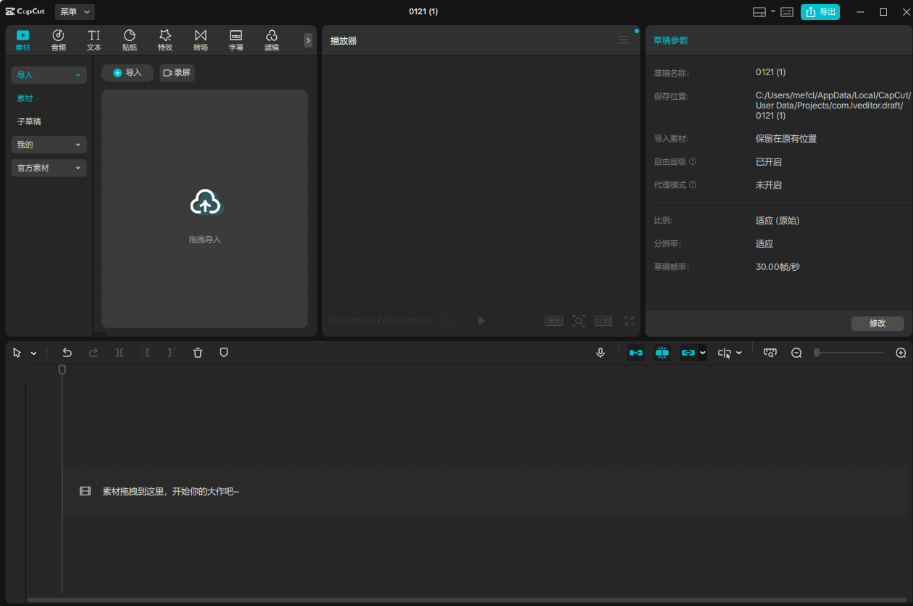This screenshot has height=606, width=913.
Task: Open the 音频 (Audio) tab
Action: click(x=58, y=40)
